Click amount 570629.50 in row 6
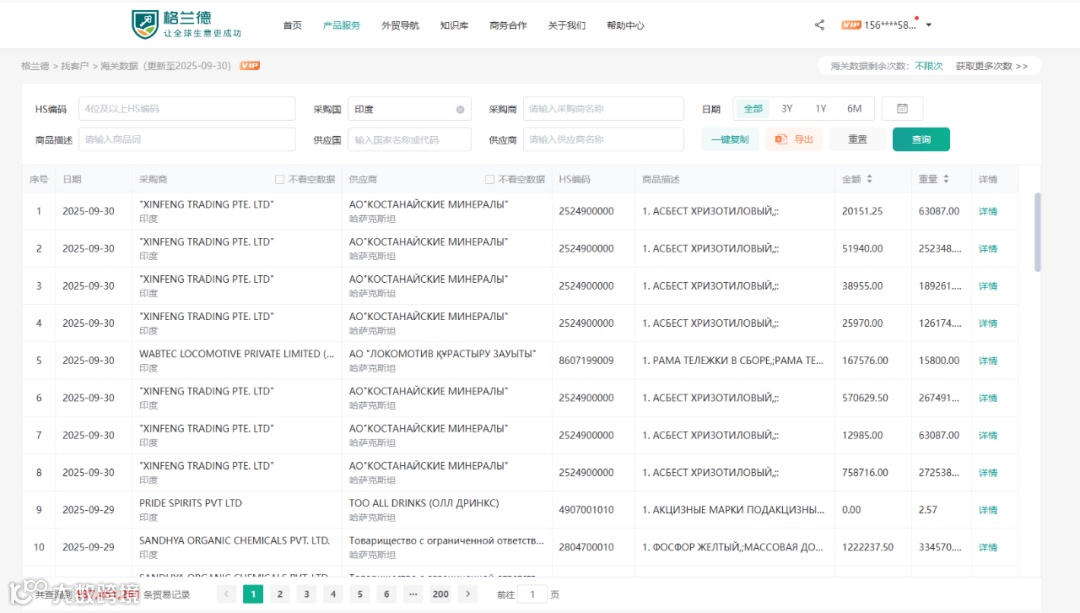This screenshot has height=613, width=1080. coord(865,397)
